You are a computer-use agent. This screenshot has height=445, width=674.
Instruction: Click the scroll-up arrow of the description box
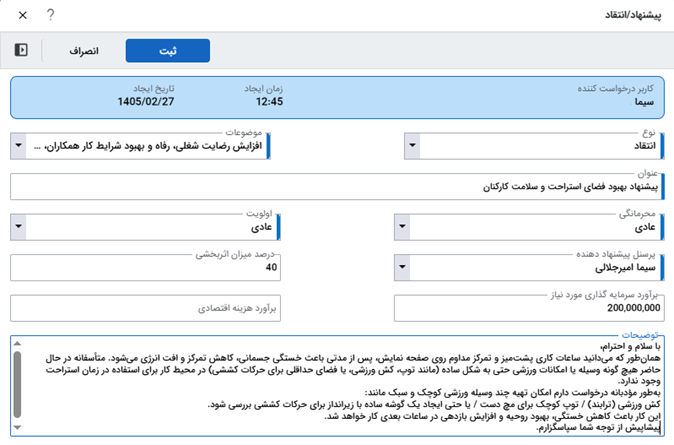17,343
